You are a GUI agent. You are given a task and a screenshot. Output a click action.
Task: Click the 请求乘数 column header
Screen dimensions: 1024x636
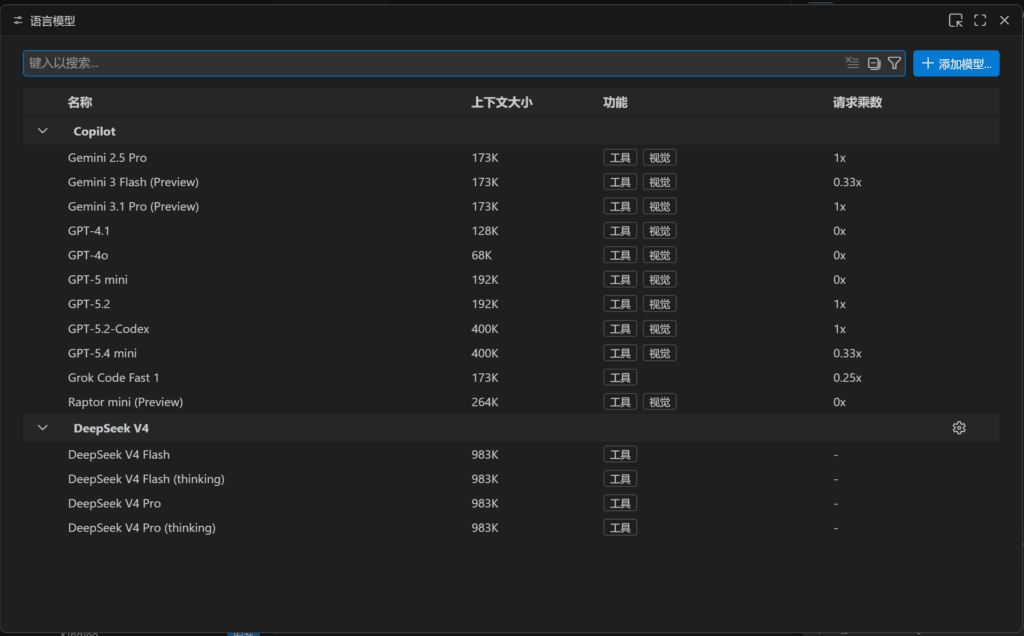coord(857,102)
